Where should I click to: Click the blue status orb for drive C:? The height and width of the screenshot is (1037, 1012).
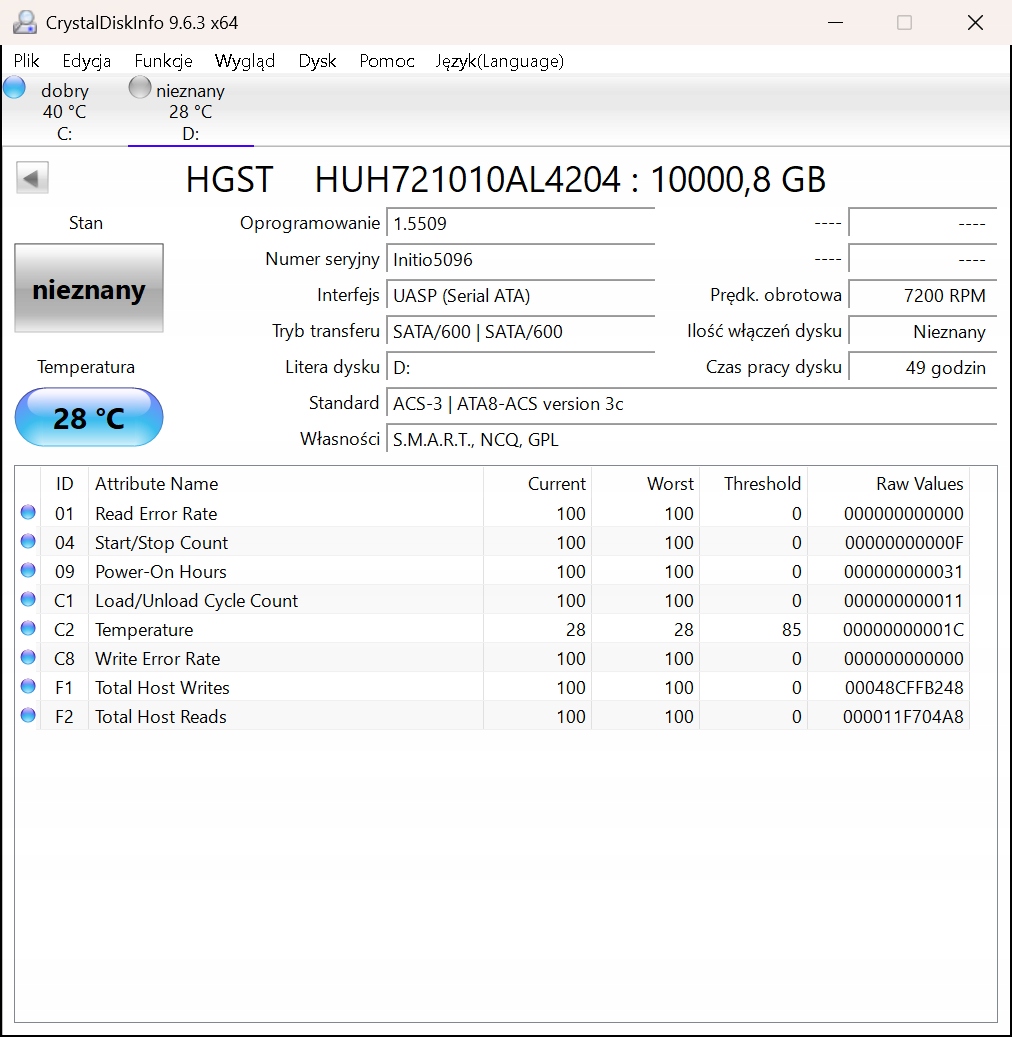click(14, 88)
